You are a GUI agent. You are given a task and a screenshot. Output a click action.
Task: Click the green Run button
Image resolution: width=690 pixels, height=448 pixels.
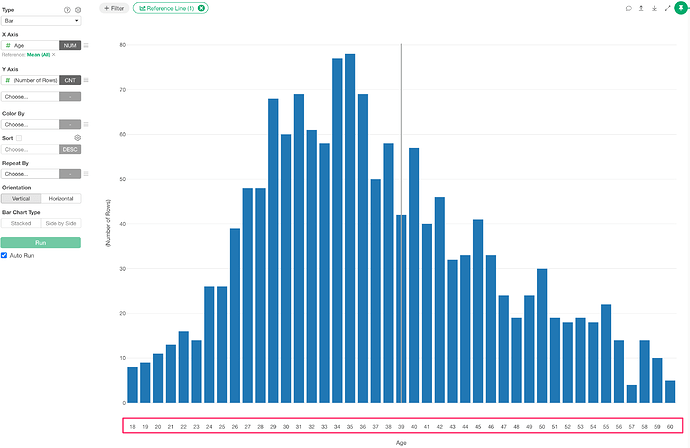tap(41, 242)
